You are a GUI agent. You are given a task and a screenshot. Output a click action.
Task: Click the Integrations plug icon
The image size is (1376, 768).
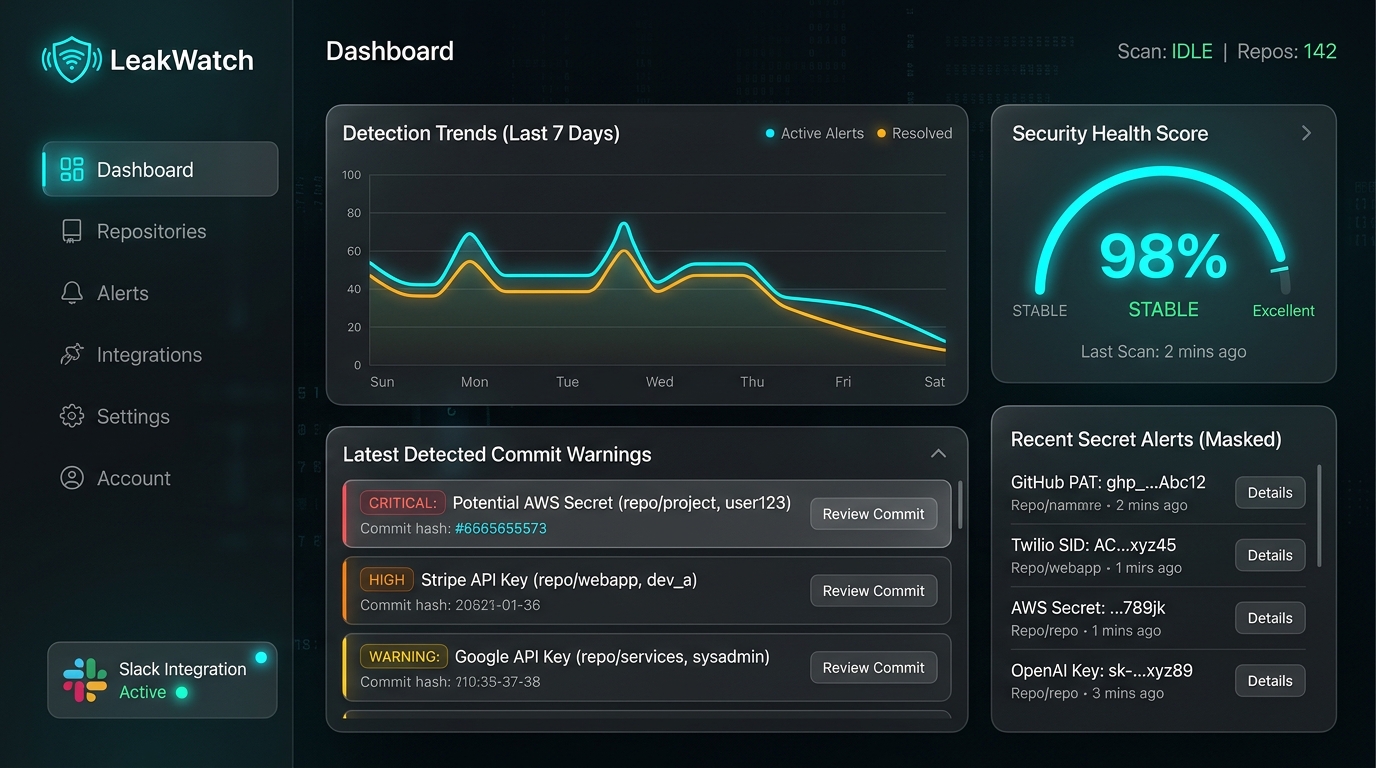tap(72, 354)
